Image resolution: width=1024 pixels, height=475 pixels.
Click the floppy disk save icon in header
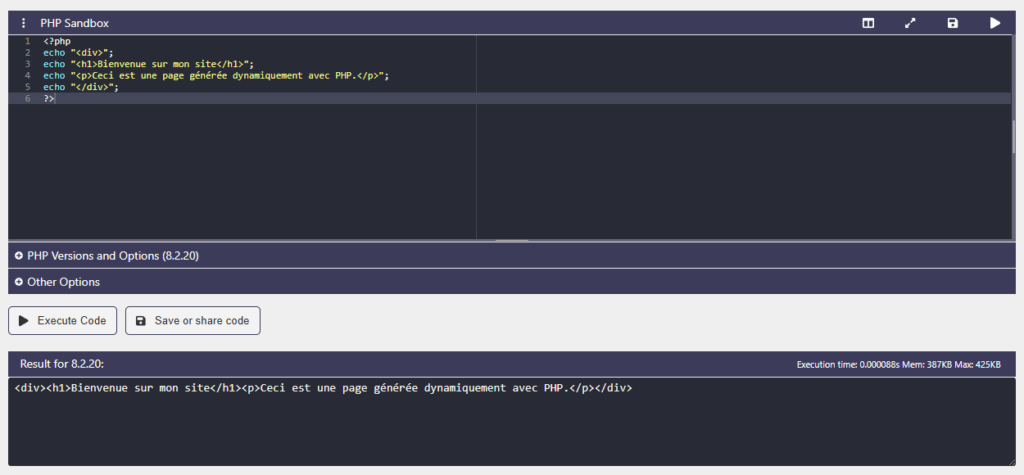click(x=952, y=23)
